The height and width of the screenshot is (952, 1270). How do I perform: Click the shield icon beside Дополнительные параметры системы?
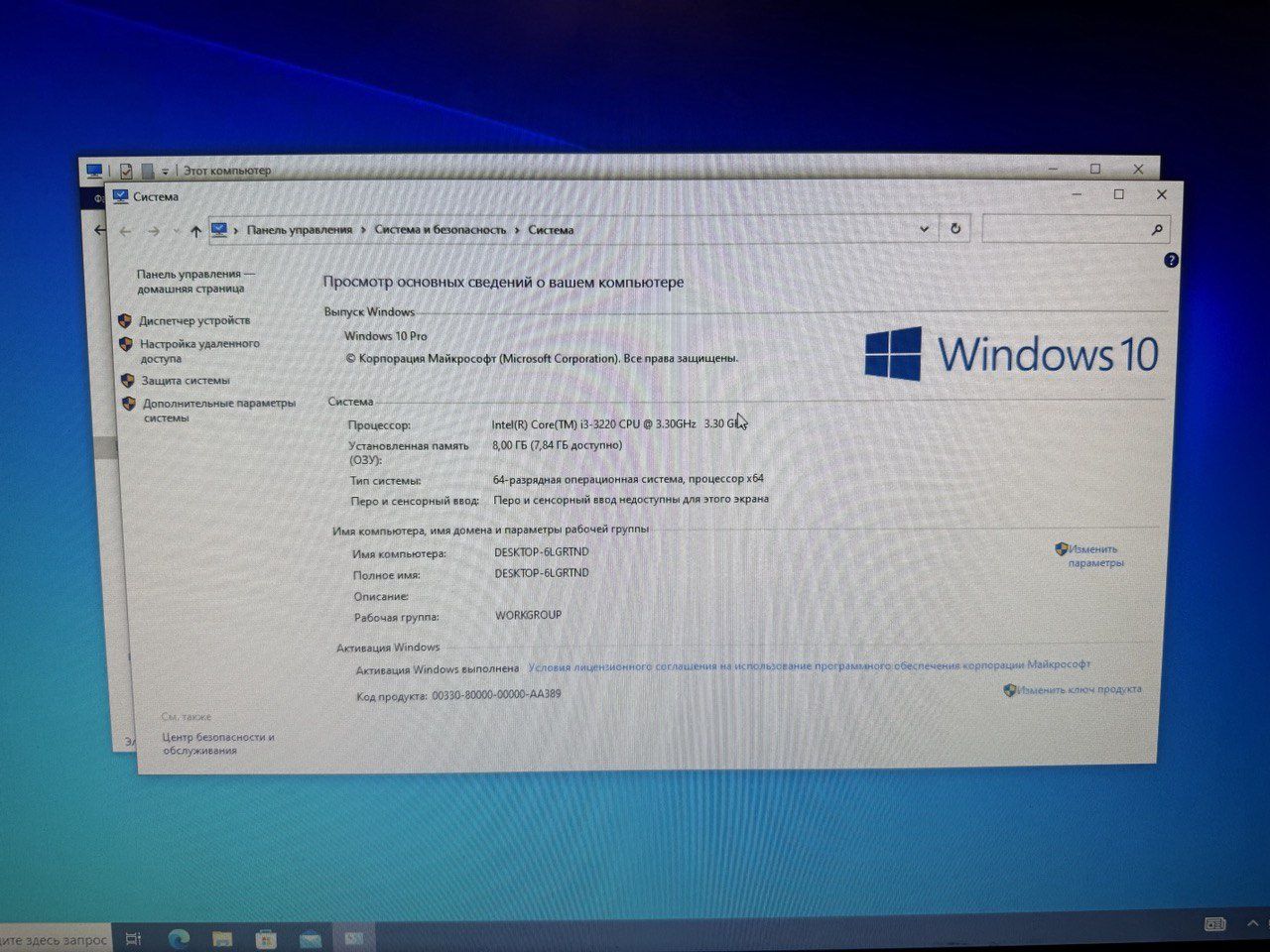(129, 404)
